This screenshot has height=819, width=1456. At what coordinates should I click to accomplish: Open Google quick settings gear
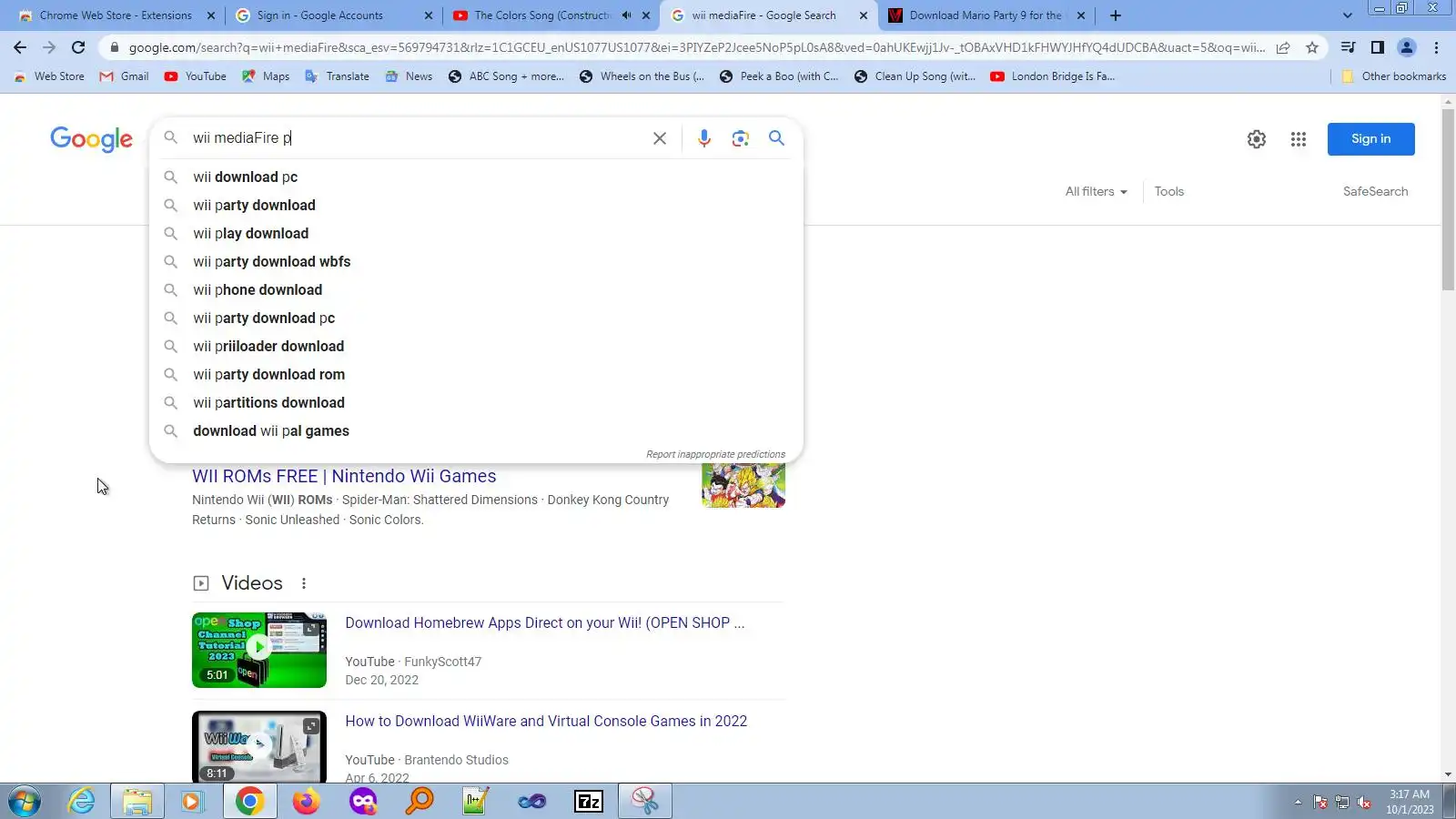1257,139
